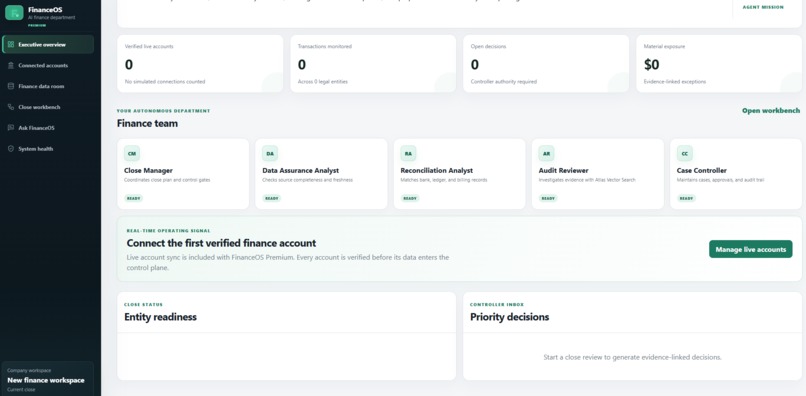This screenshot has height=396, width=806.
Task: Click 'Start a close review' message text
Action: 632,357
